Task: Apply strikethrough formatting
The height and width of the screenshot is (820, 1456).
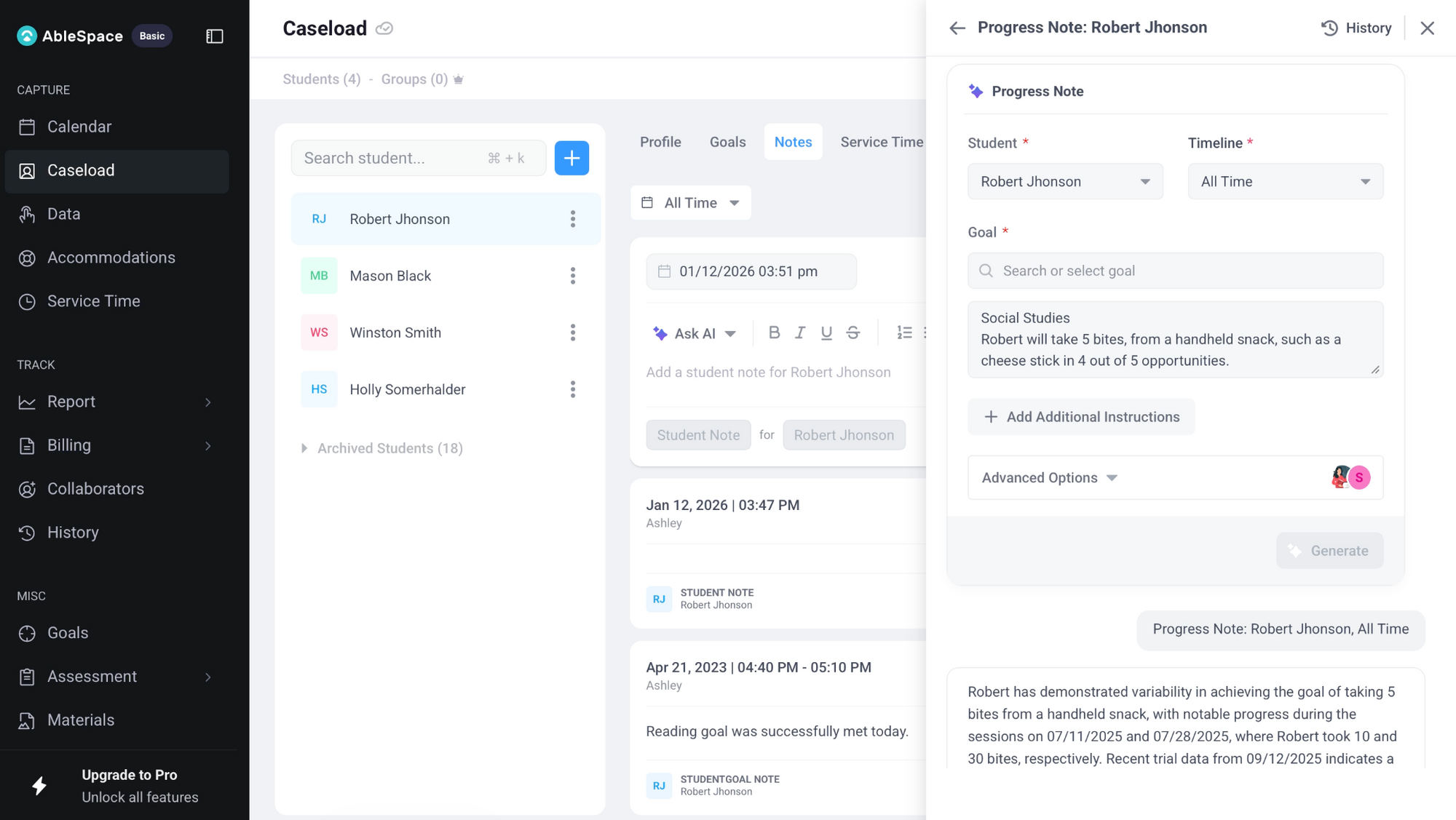Action: point(853,333)
